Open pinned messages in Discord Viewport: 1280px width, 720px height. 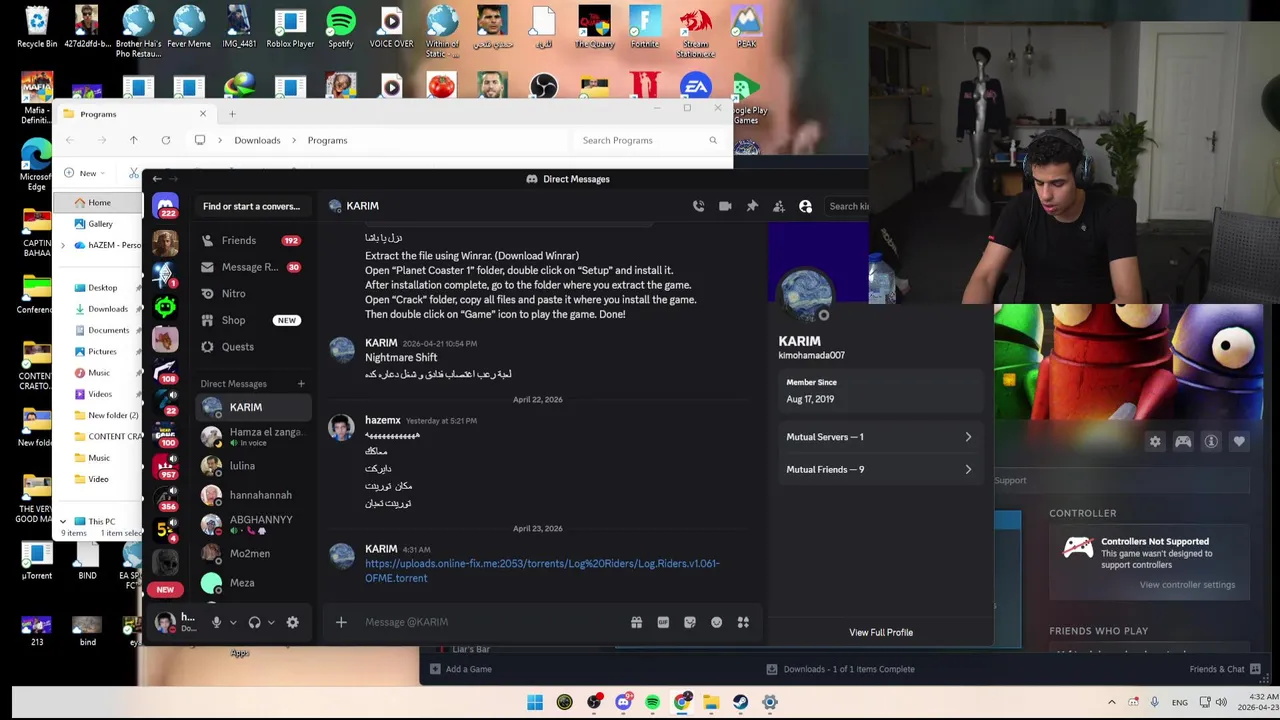(752, 206)
